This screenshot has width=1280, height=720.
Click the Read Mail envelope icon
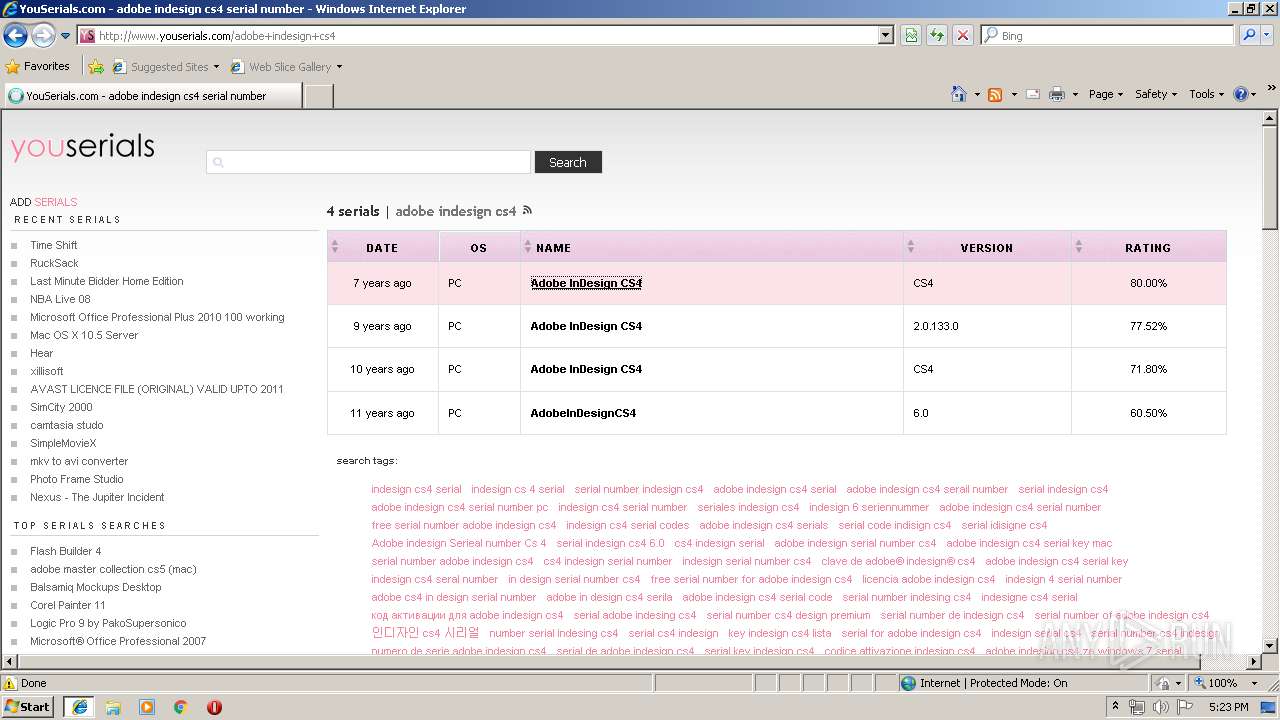1032,94
